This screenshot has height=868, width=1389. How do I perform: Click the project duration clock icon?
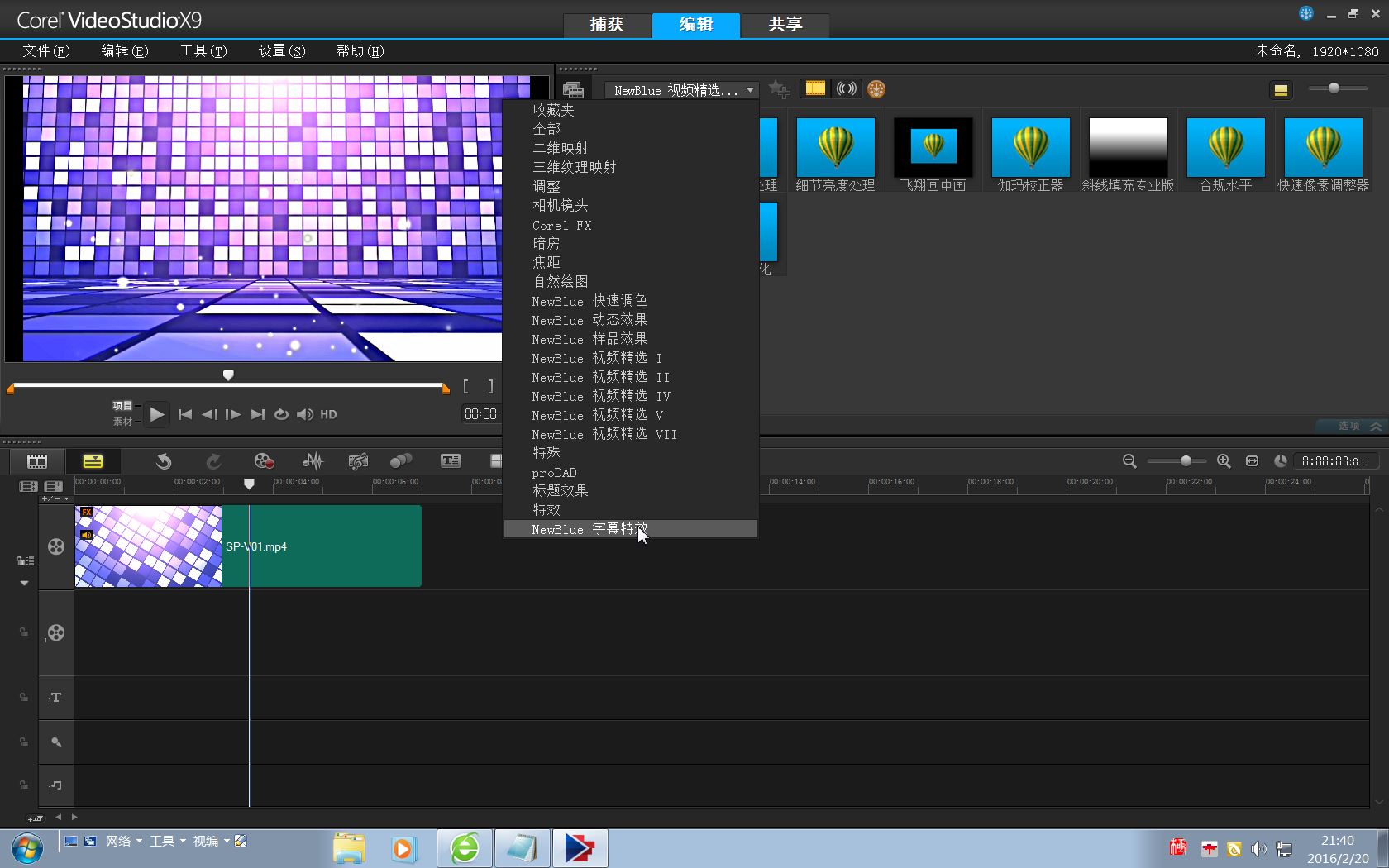click(x=1280, y=461)
